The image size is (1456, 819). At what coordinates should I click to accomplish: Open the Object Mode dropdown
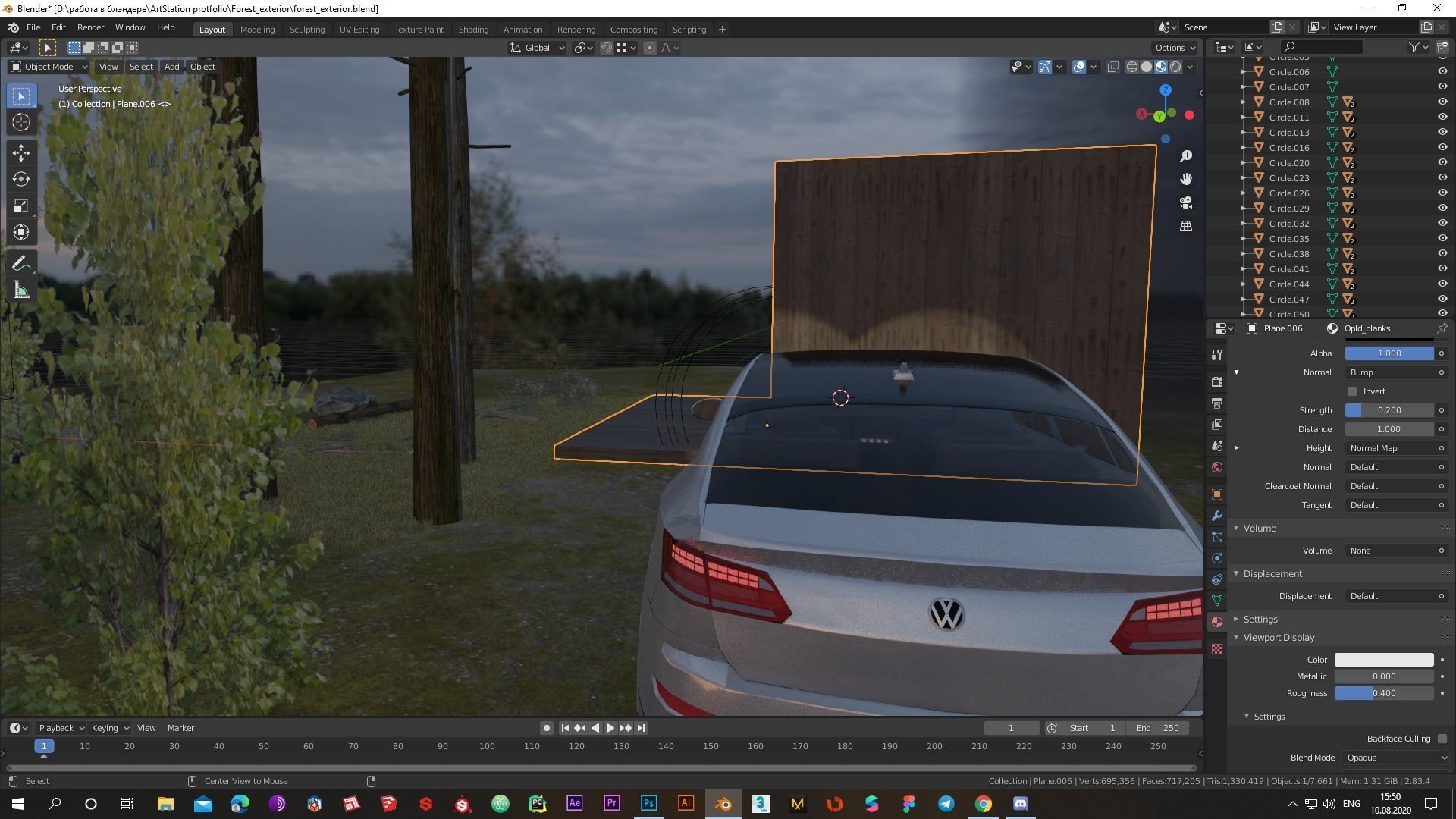click(49, 67)
